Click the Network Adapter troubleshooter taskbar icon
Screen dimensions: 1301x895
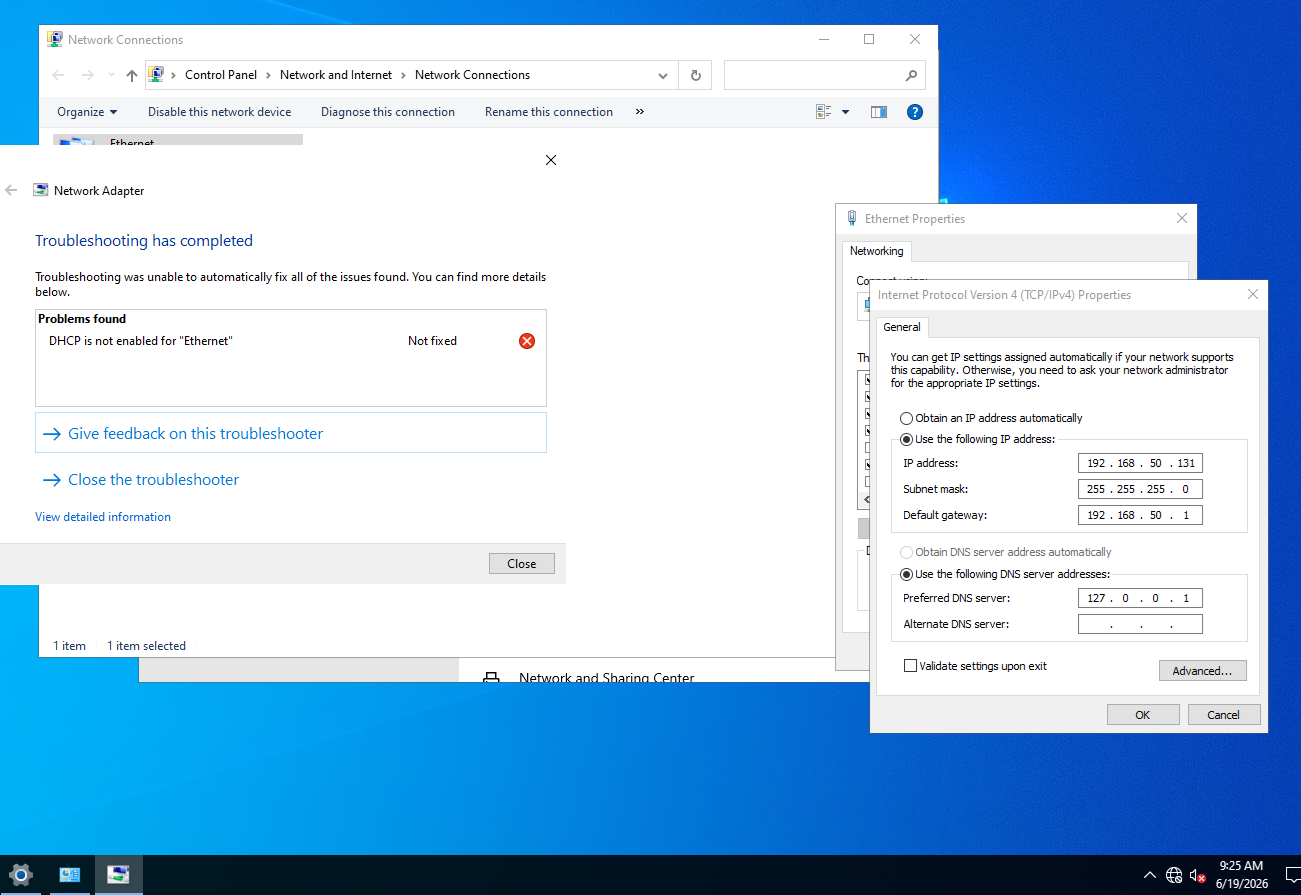(119, 875)
